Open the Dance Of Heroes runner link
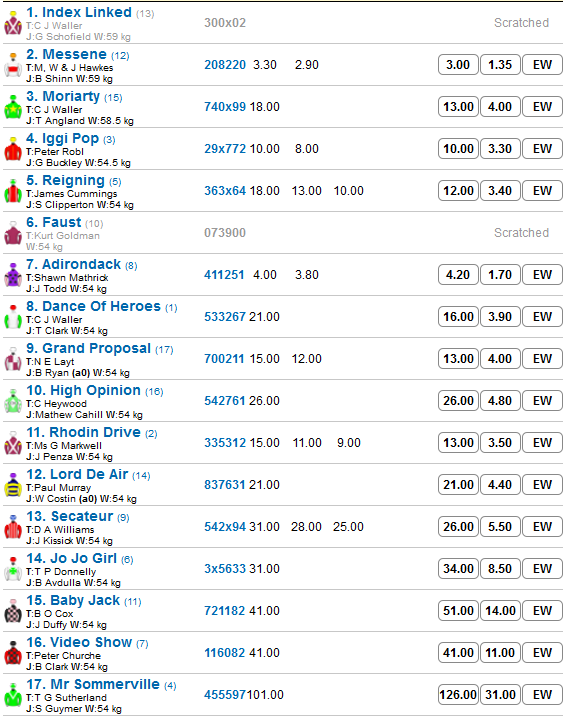Screen dimensions: 568x717 pyautogui.click(x=93, y=306)
